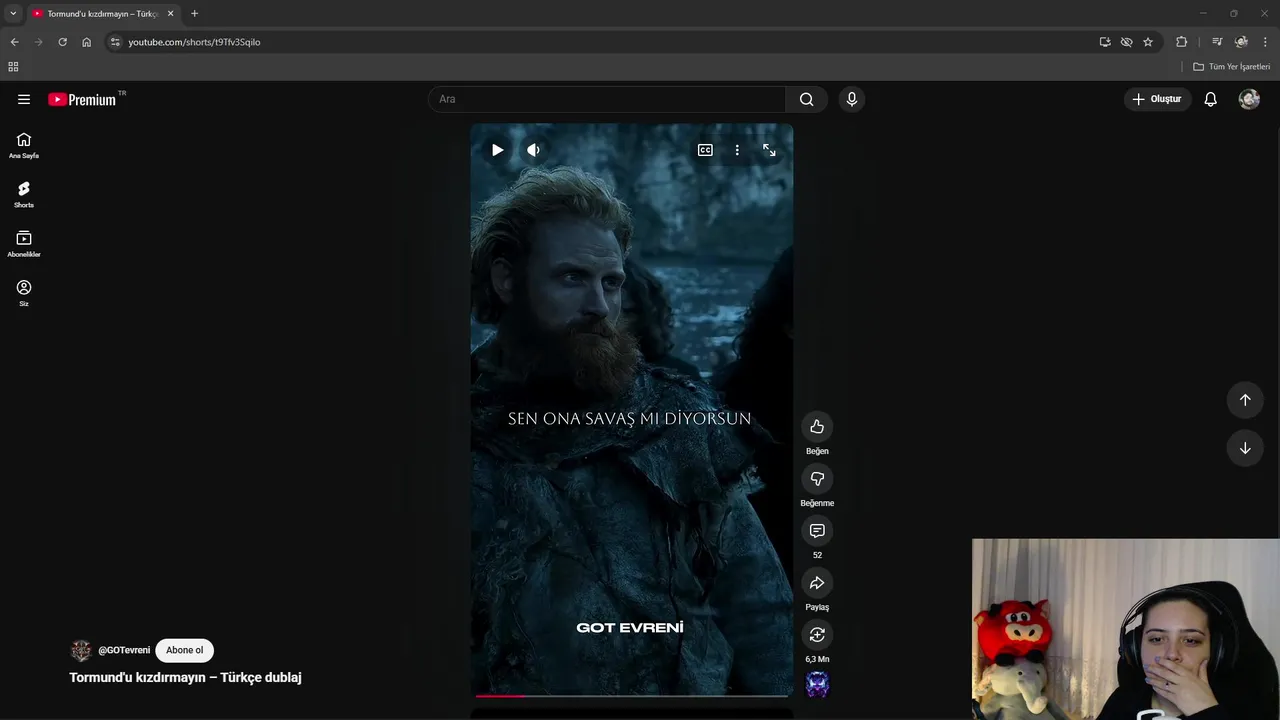Share the Short with Paylaş
This screenshot has width=1280, height=720.
(817, 583)
